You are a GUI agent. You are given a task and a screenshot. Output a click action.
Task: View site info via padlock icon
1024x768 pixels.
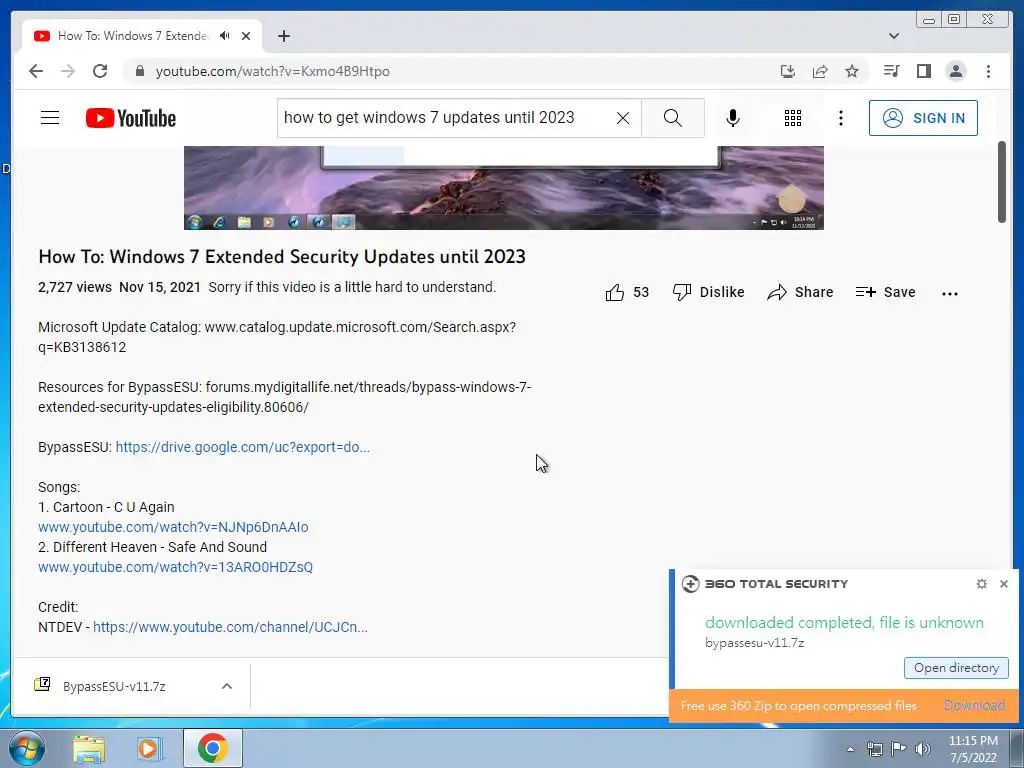(x=139, y=71)
